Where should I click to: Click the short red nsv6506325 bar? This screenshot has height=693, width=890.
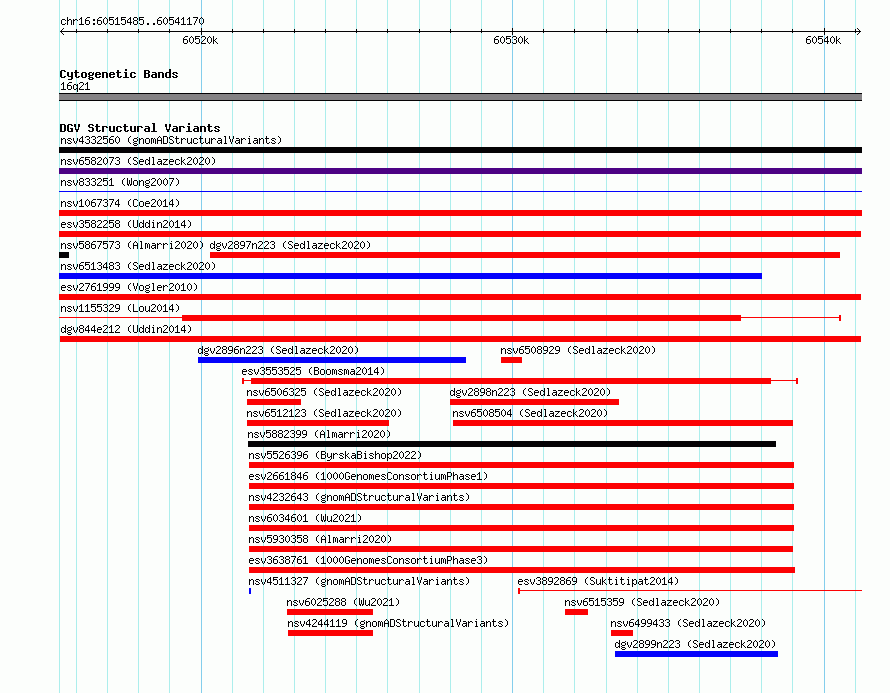[x=274, y=402]
